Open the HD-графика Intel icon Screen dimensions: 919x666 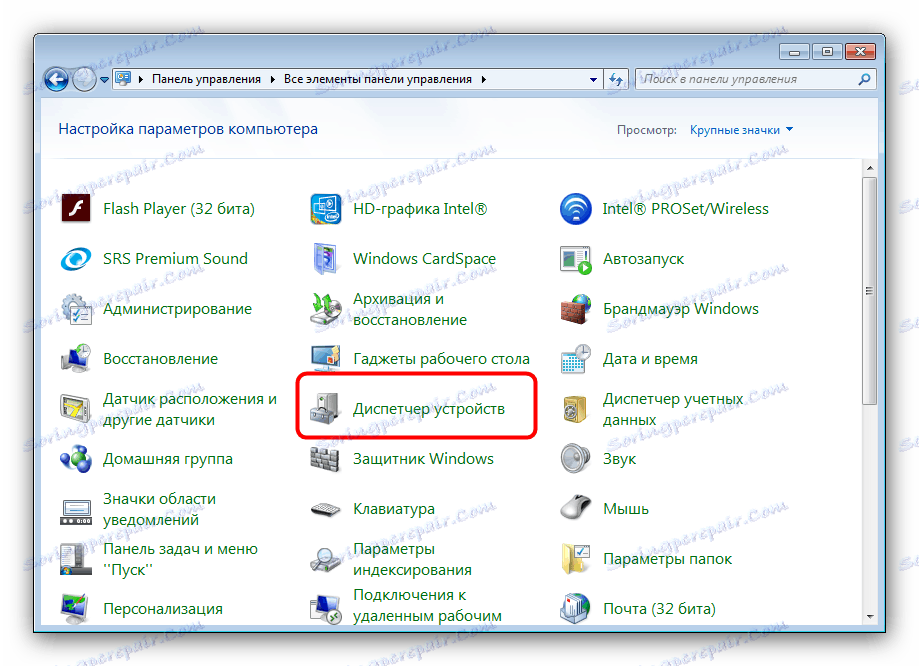325,209
